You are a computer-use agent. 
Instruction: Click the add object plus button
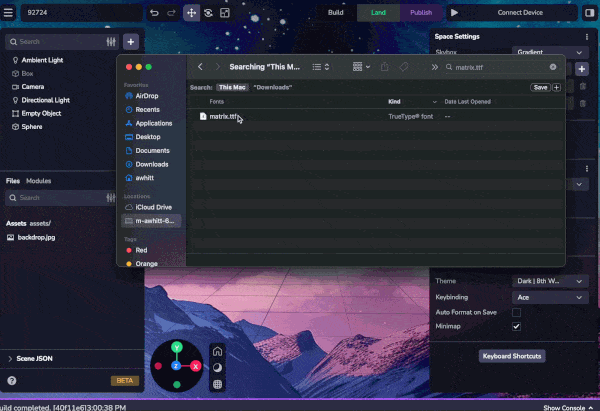(131, 42)
